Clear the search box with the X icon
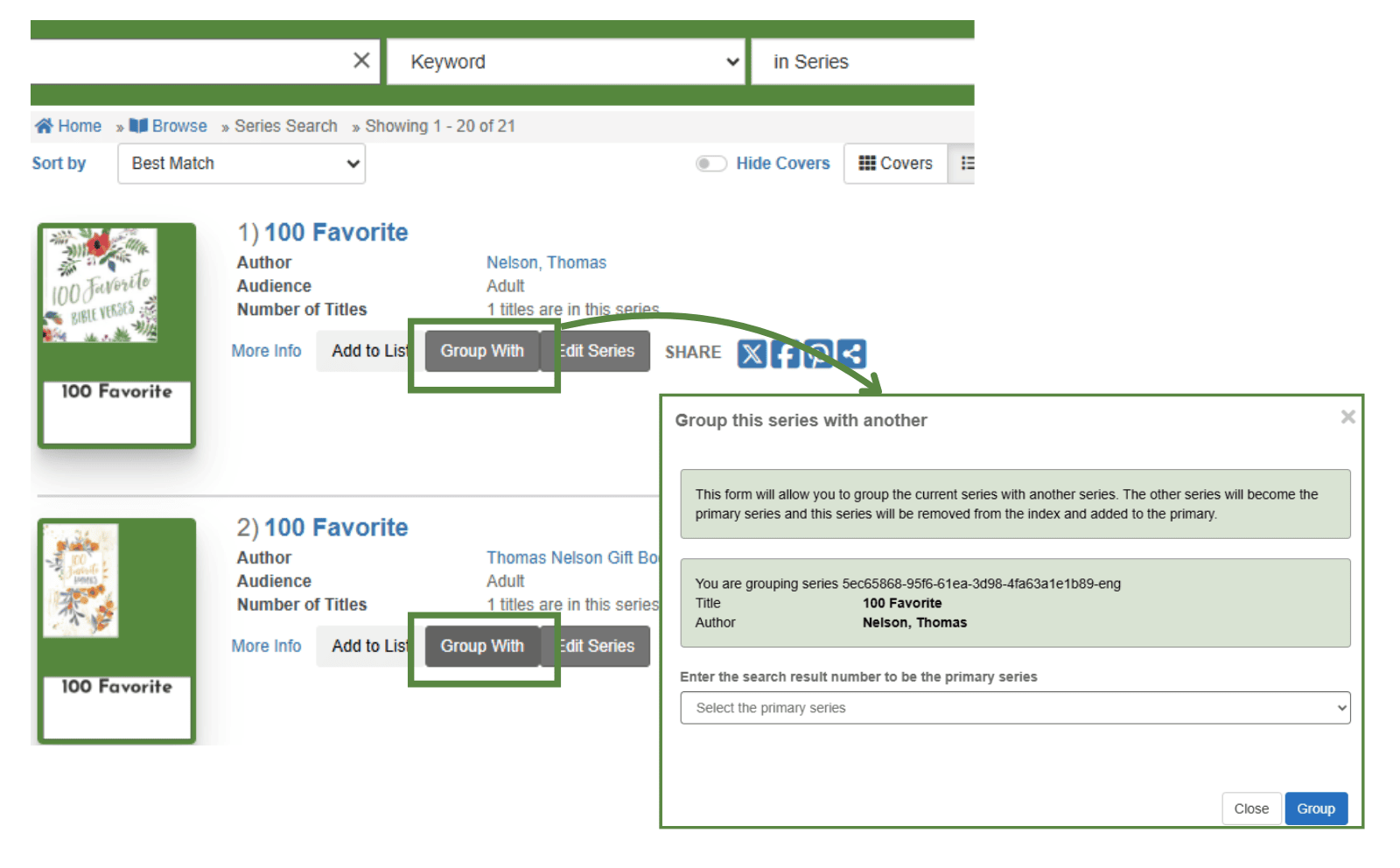This screenshot has height=868, width=1400. (x=361, y=60)
